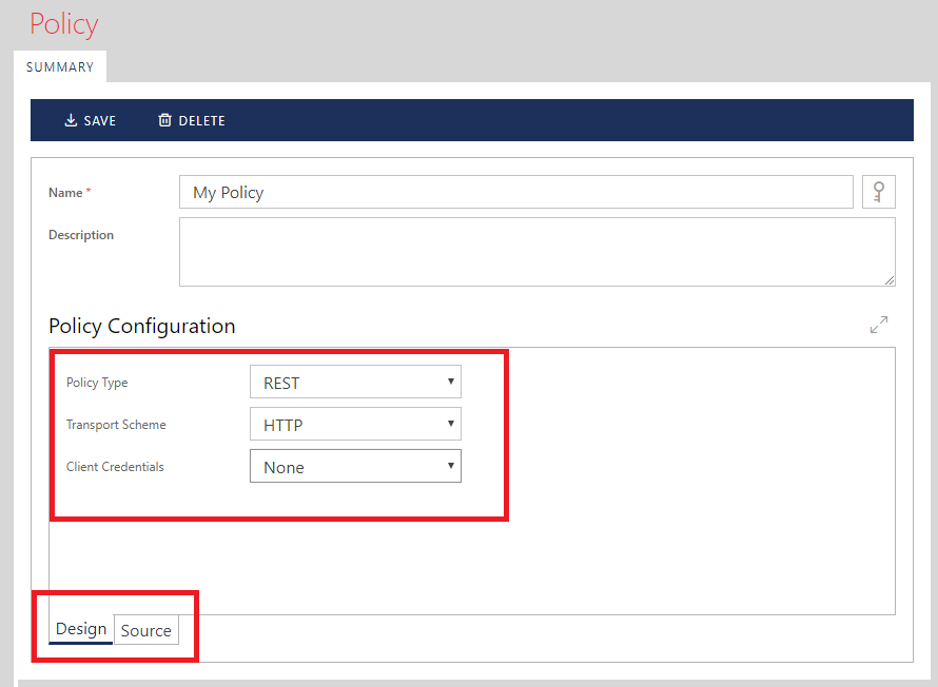Click the trash can delete icon
Viewport: 938px width, 687px height.
(165, 121)
